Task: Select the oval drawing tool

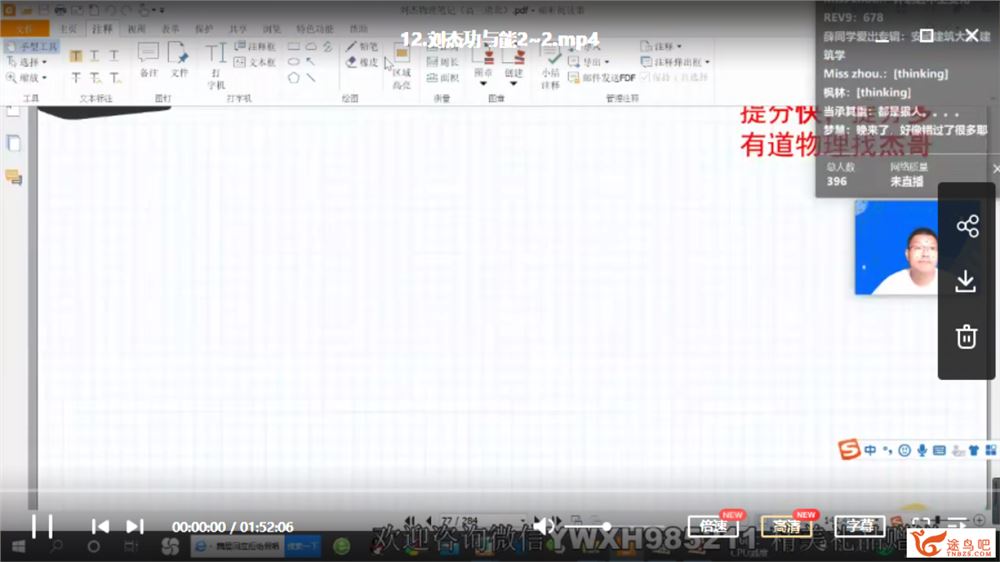Action: coord(293,62)
